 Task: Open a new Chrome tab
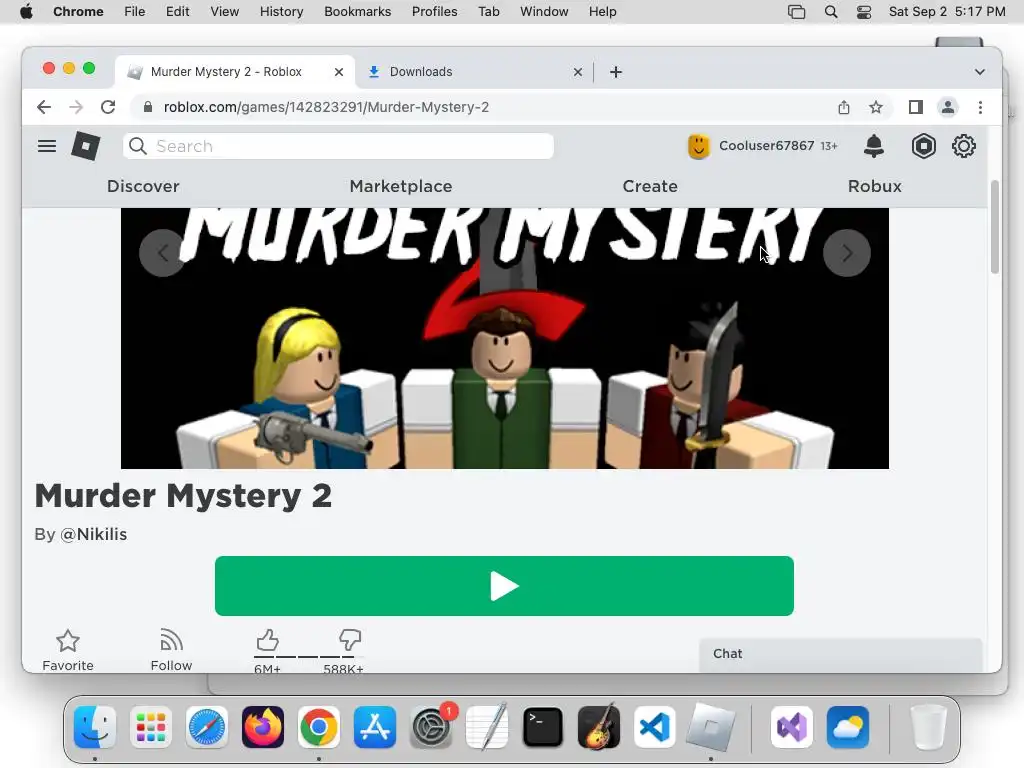tap(616, 72)
